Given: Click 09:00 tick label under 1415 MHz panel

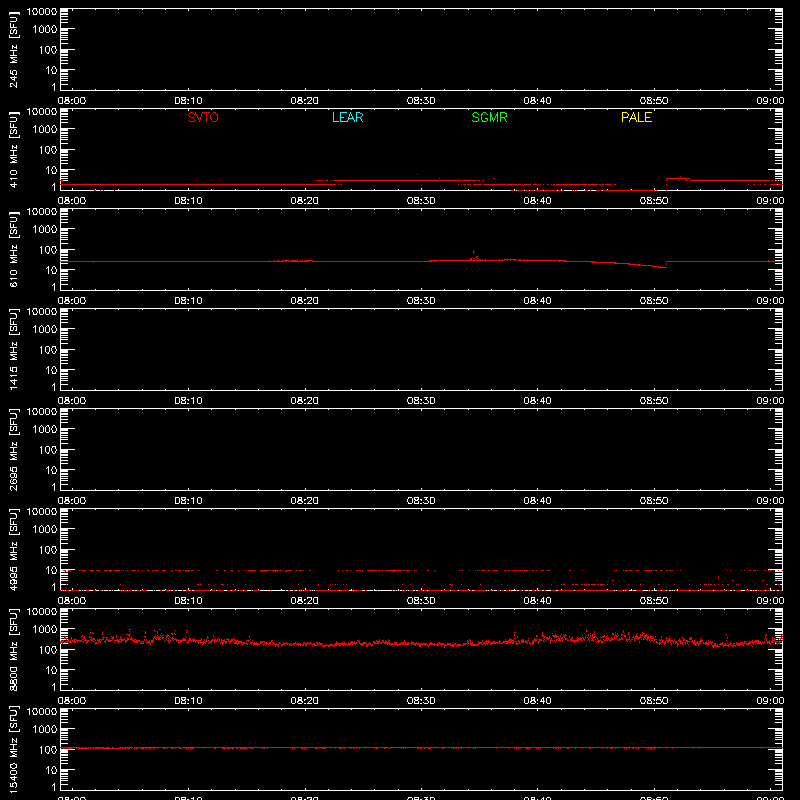Looking at the screenshot, I should click(770, 401).
